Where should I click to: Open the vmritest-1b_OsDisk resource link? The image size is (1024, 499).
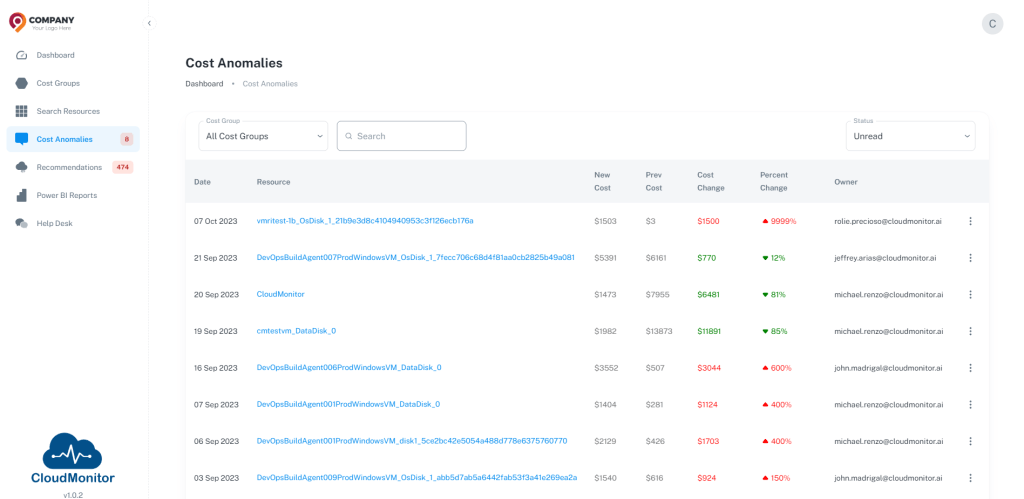click(365, 221)
